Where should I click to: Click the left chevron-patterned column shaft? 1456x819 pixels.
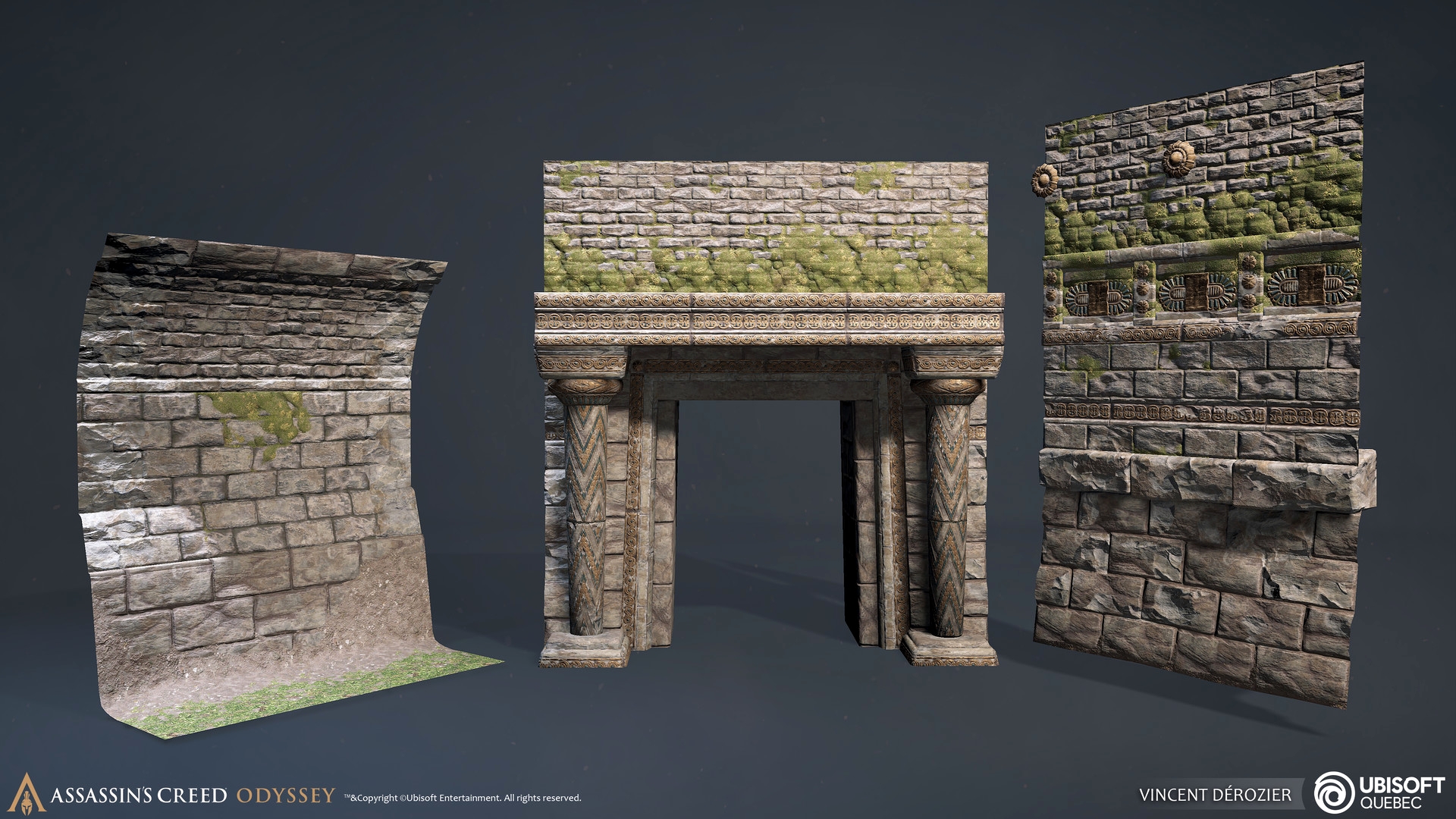(585, 516)
